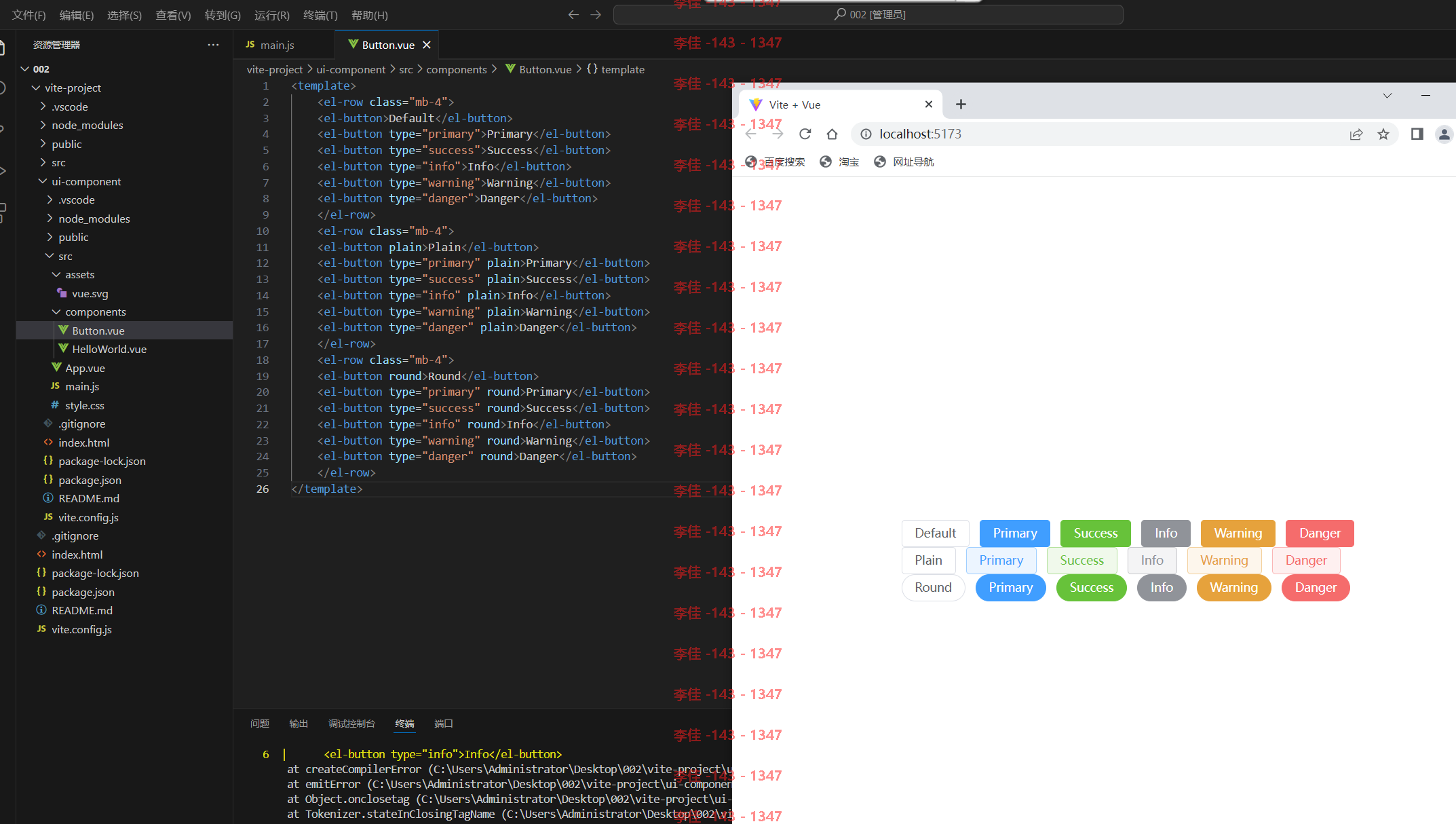The width and height of the screenshot is (1456, 824).
Task: Click the share page icon in address bar
Action: pos(1356,134)
